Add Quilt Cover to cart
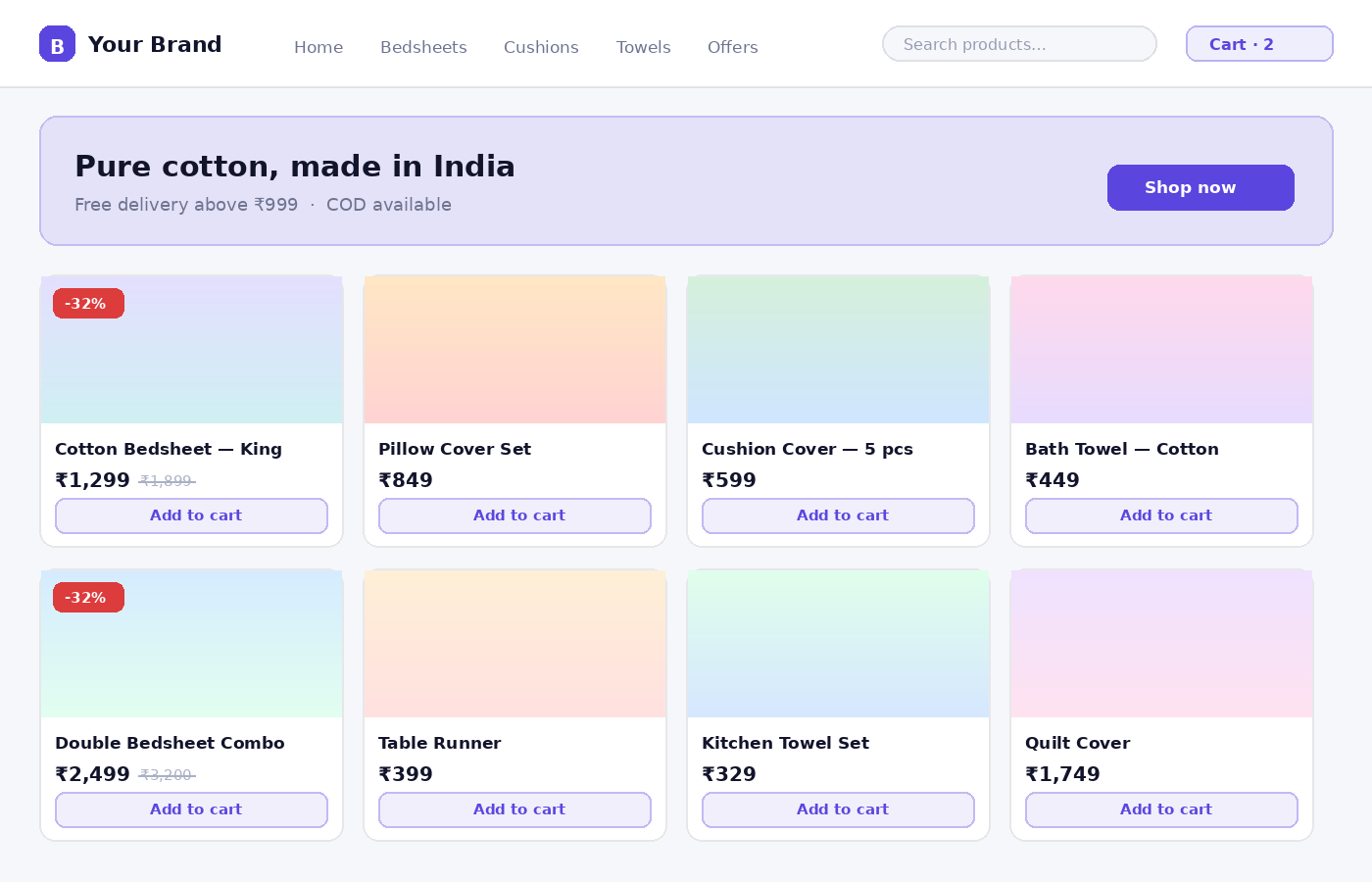This screenshot has height=882, width=1372. 1161,809
